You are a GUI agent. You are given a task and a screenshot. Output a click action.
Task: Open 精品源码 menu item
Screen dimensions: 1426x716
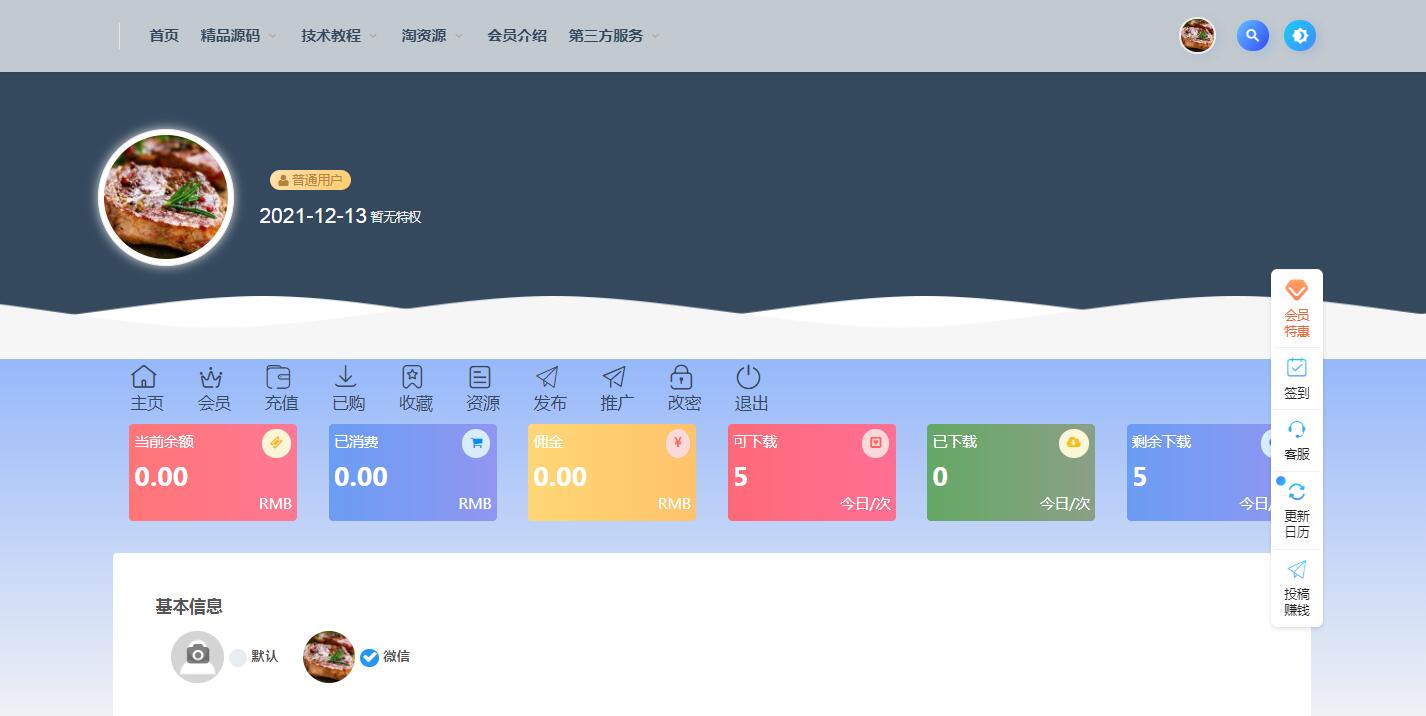tap(230, 36)
